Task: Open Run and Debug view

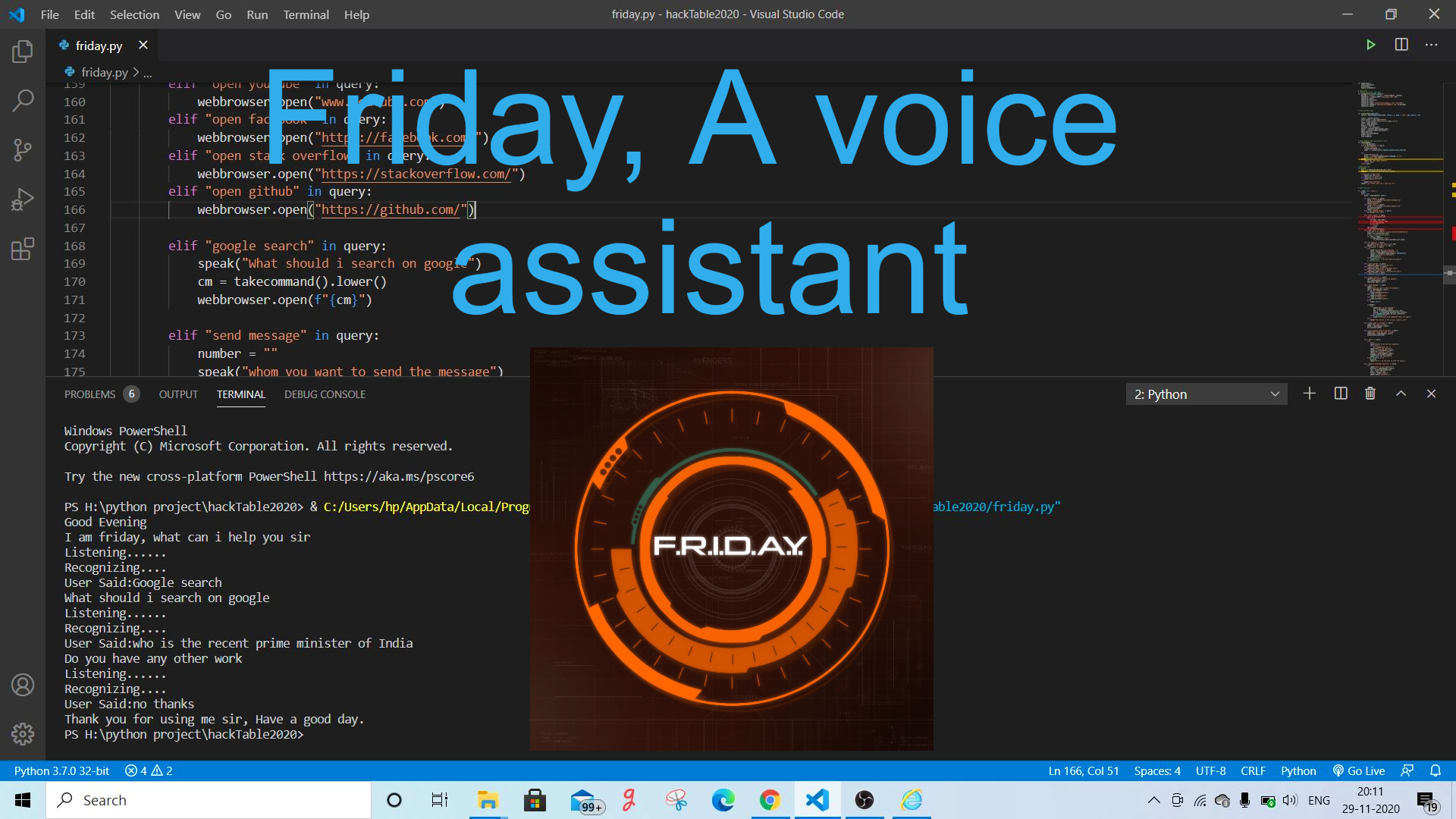Action: click(23, 199)
